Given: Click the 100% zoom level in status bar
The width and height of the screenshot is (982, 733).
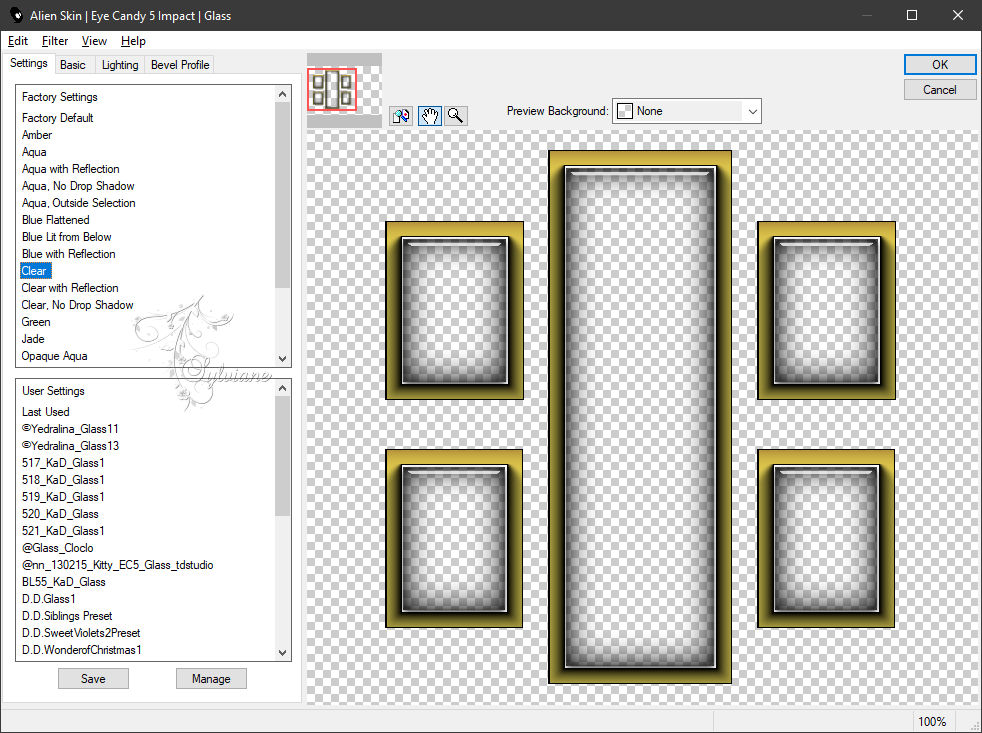Looking at the screenshot, I should pyautogui.click(x=931, y=722).
